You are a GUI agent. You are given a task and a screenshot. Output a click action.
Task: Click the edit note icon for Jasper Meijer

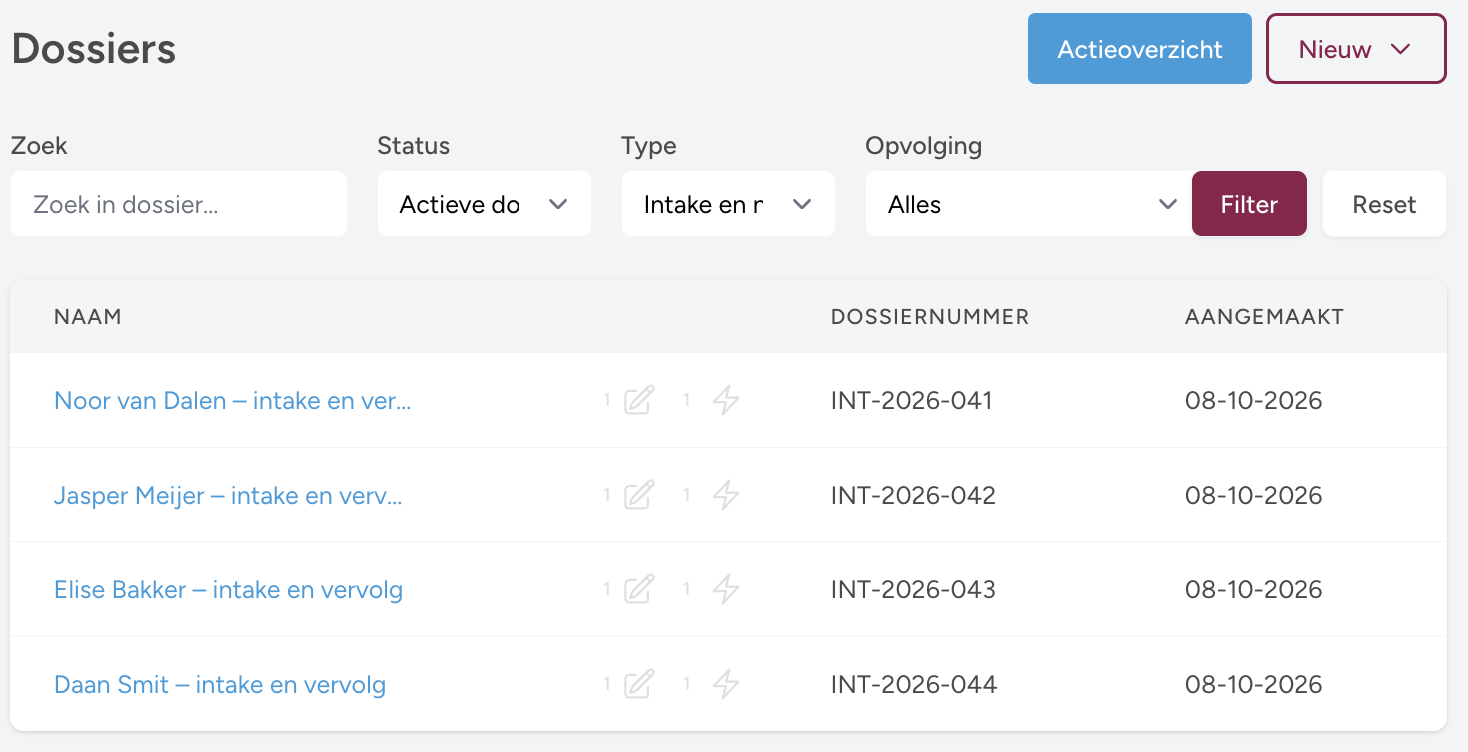(x=639, y=495)
